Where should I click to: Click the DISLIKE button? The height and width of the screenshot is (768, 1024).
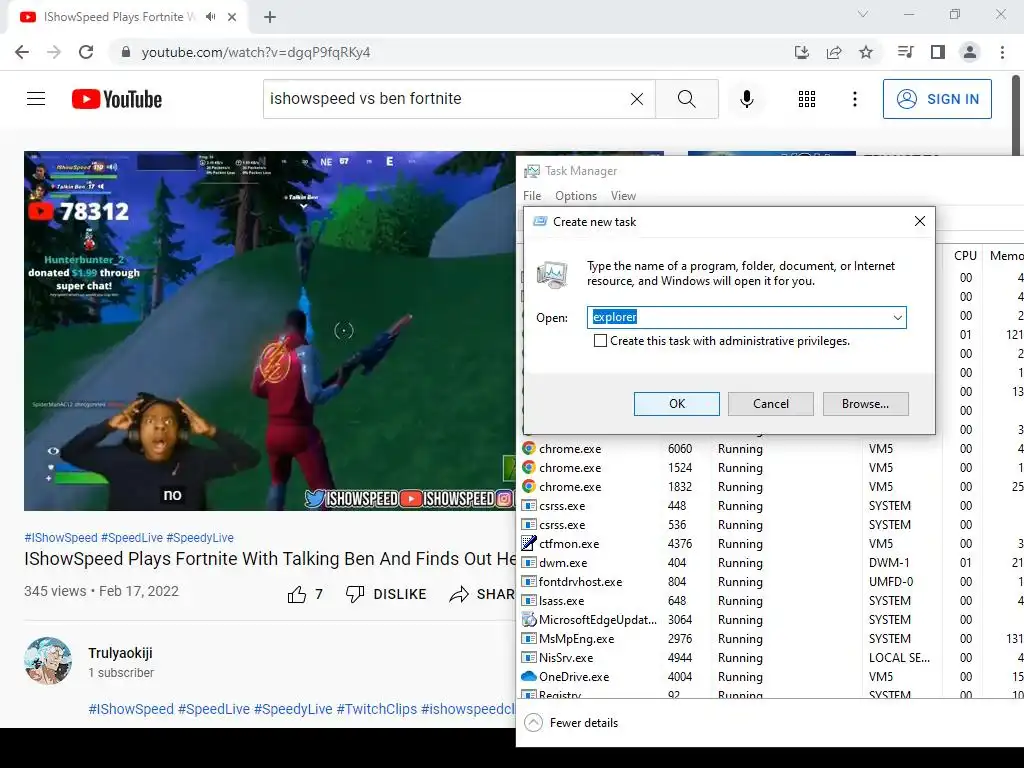point(386,594)
